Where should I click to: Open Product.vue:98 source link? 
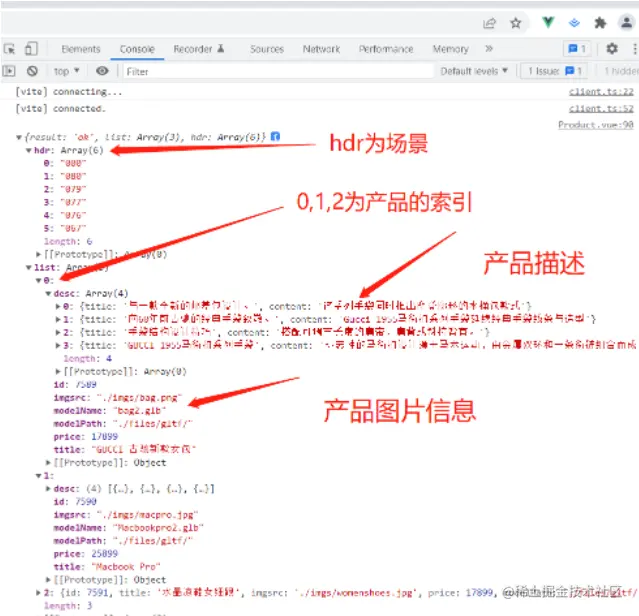pos(596,125)
